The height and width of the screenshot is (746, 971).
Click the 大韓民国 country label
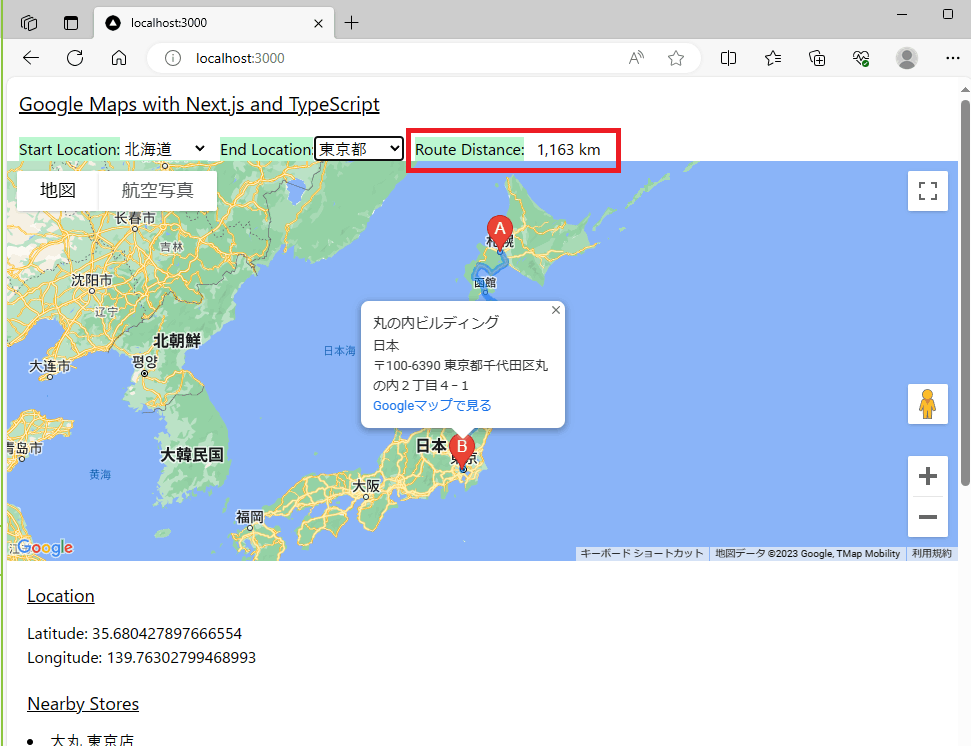click(192, 455)
